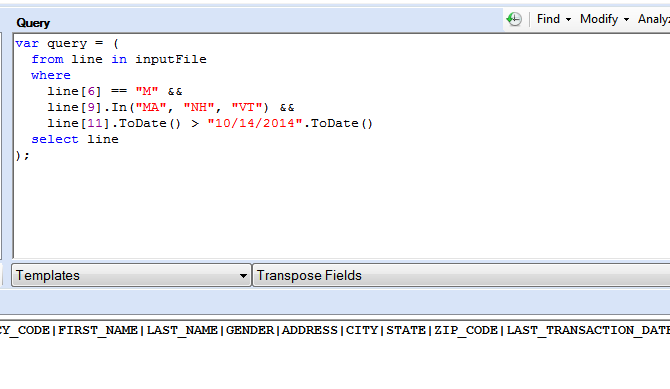This screenshot has width=670, height=389.
Task: Open the Templates combo box
Action: [131, 275]
